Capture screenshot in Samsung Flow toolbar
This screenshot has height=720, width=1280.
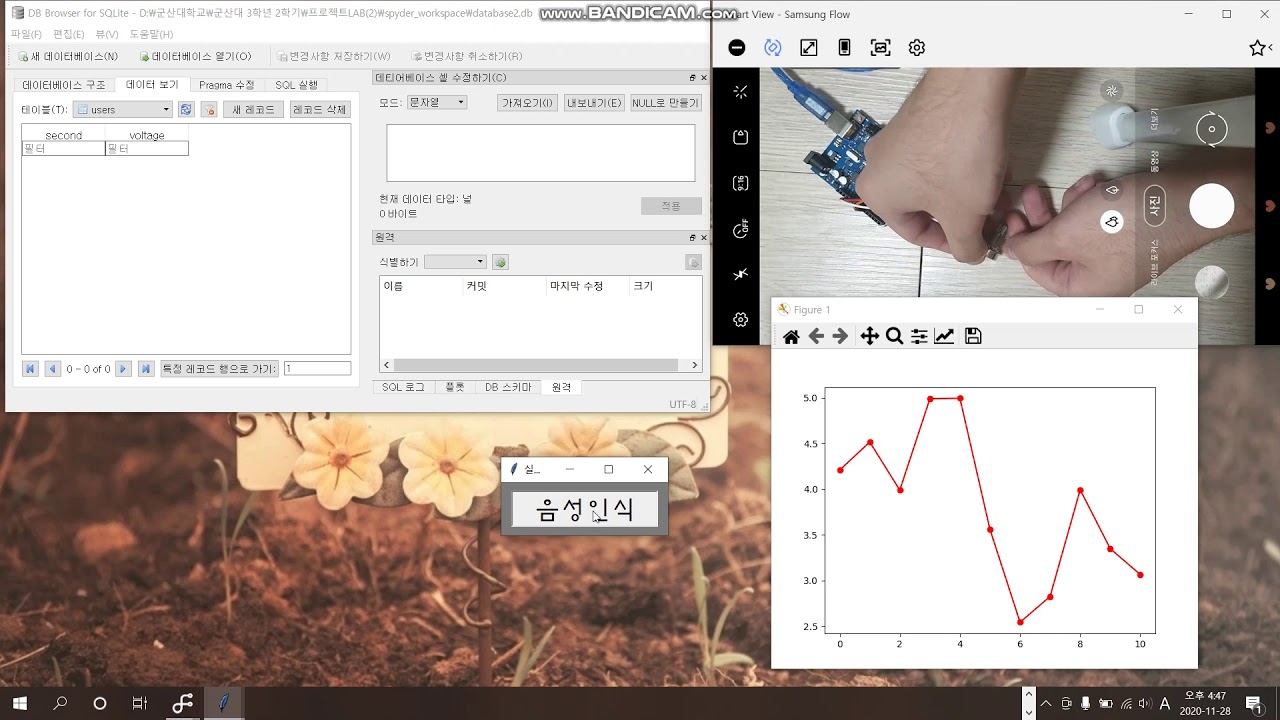pos(880,48)
